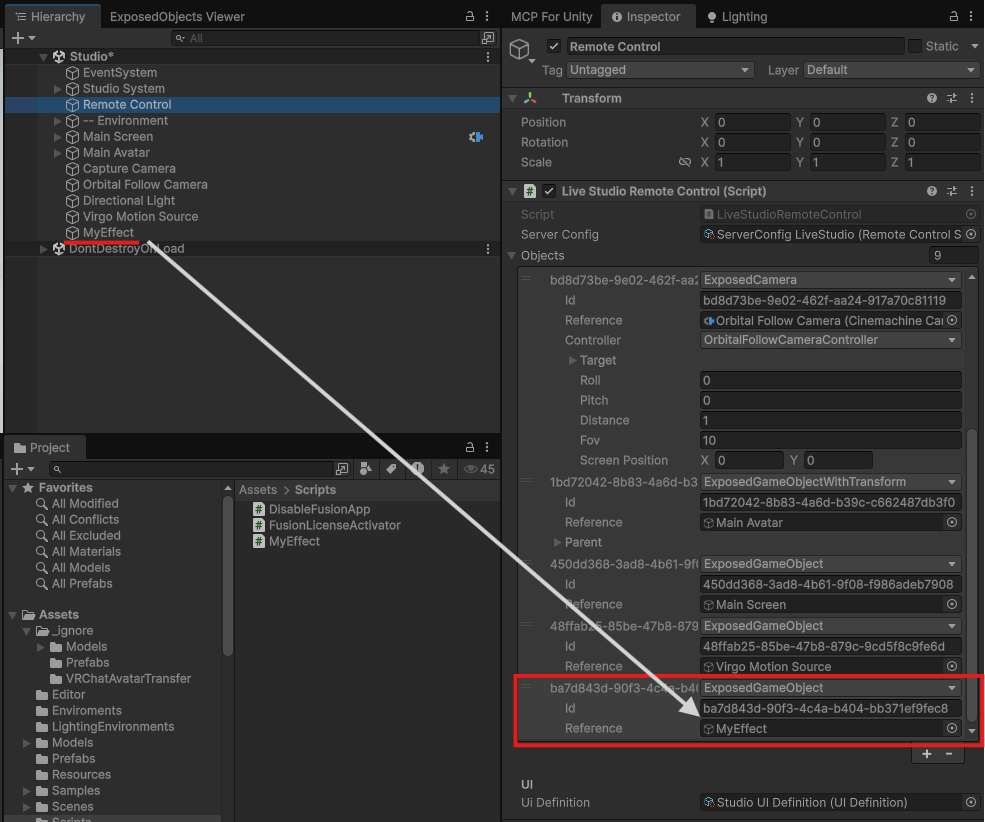Lock the Inspector panel
This screenshot has height=822, width=985.
pos(954,16)
